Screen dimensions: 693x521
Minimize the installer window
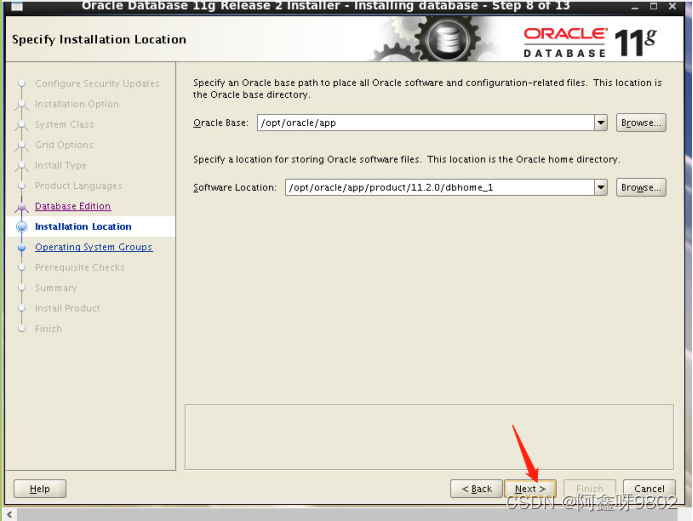click(x=635, y=7)
